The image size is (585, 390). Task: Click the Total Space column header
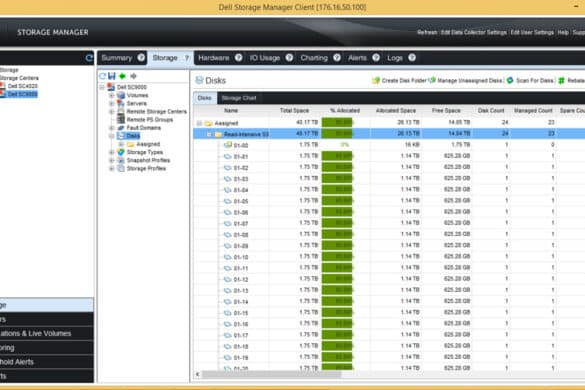(294, 111)
